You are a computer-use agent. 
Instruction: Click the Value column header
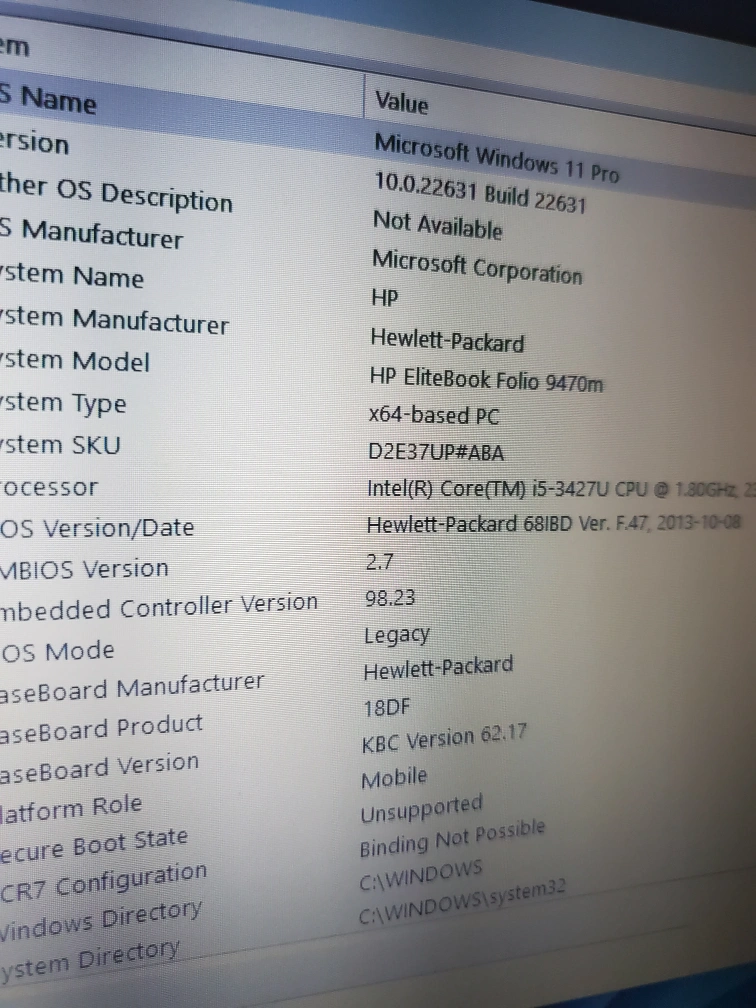(402, 103)
